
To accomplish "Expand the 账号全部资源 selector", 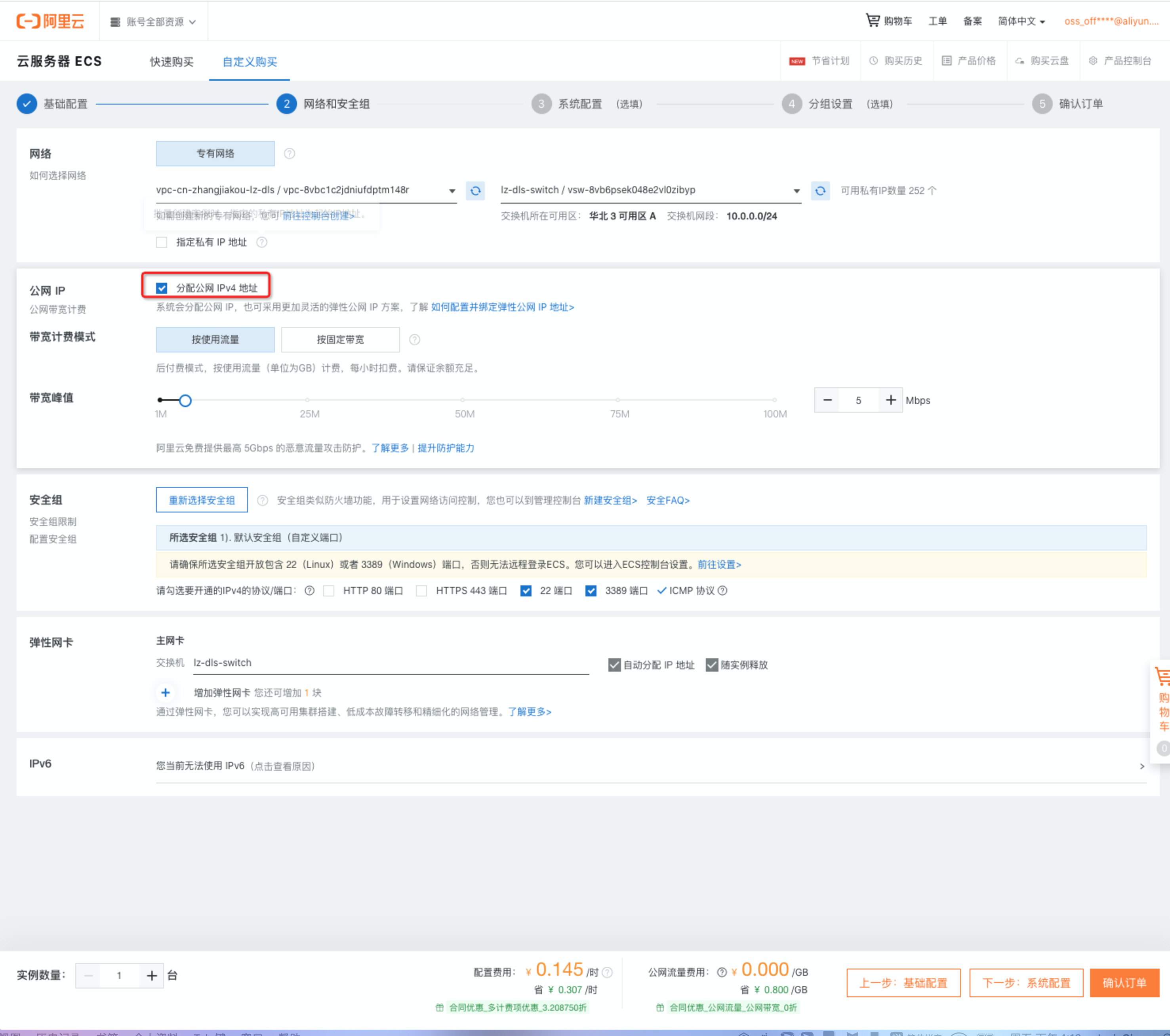I will [153, 21].
